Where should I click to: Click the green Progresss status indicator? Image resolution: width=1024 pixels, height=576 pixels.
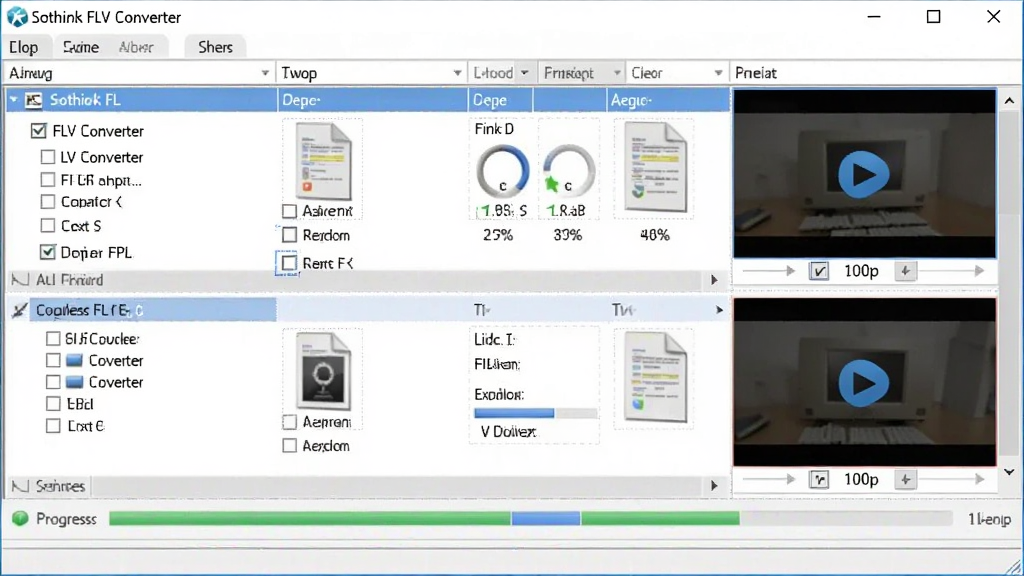[20, 519]
